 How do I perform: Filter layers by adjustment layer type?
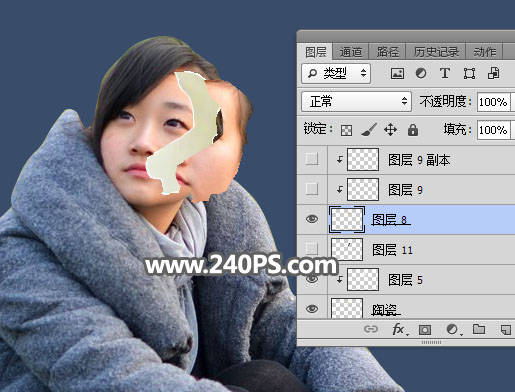pos(421,73)
